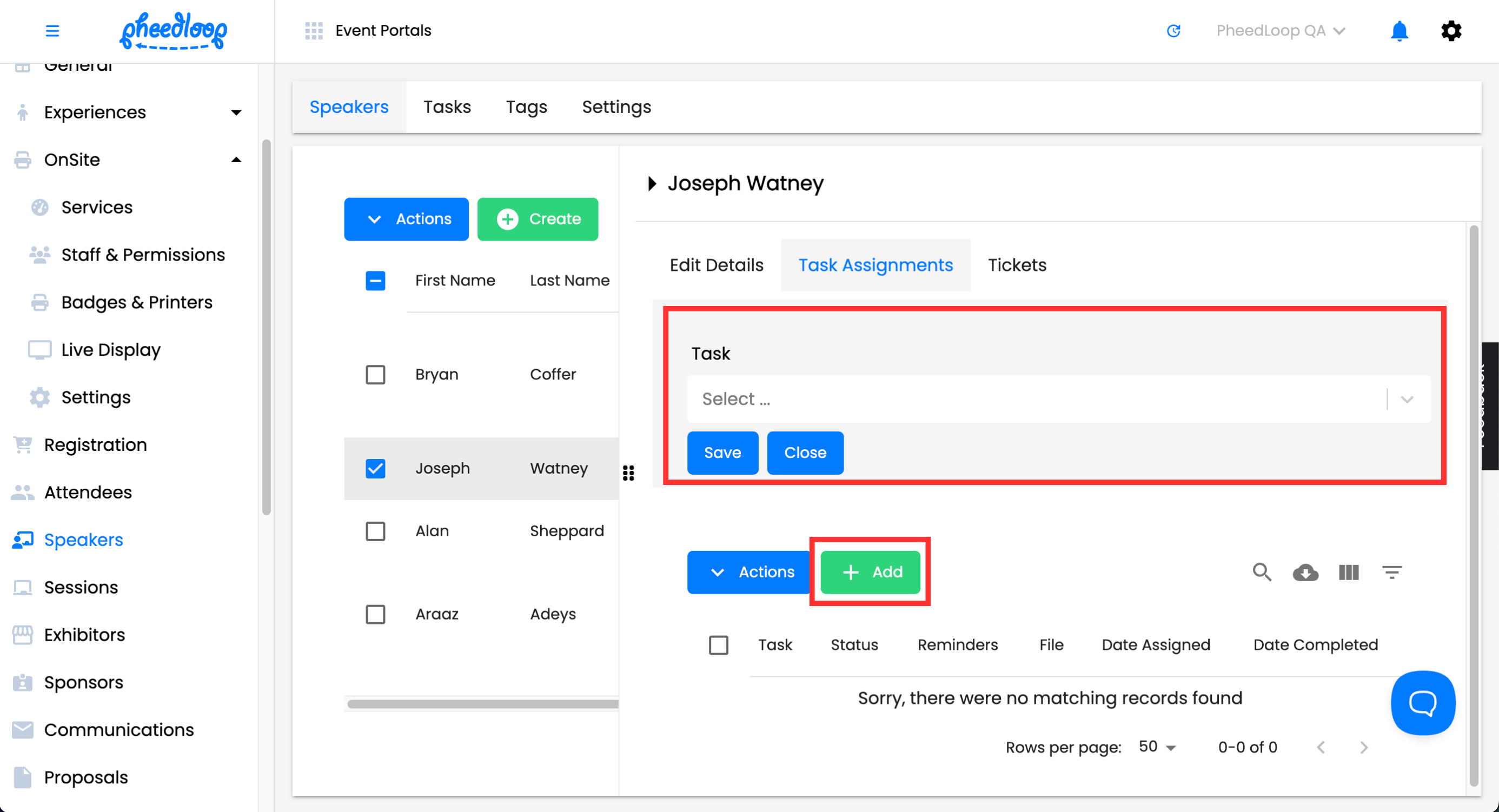The width and height of the screenshot is (1499, 812).
Task: Switch to the Edit Details tab
Action: point(717,265)
